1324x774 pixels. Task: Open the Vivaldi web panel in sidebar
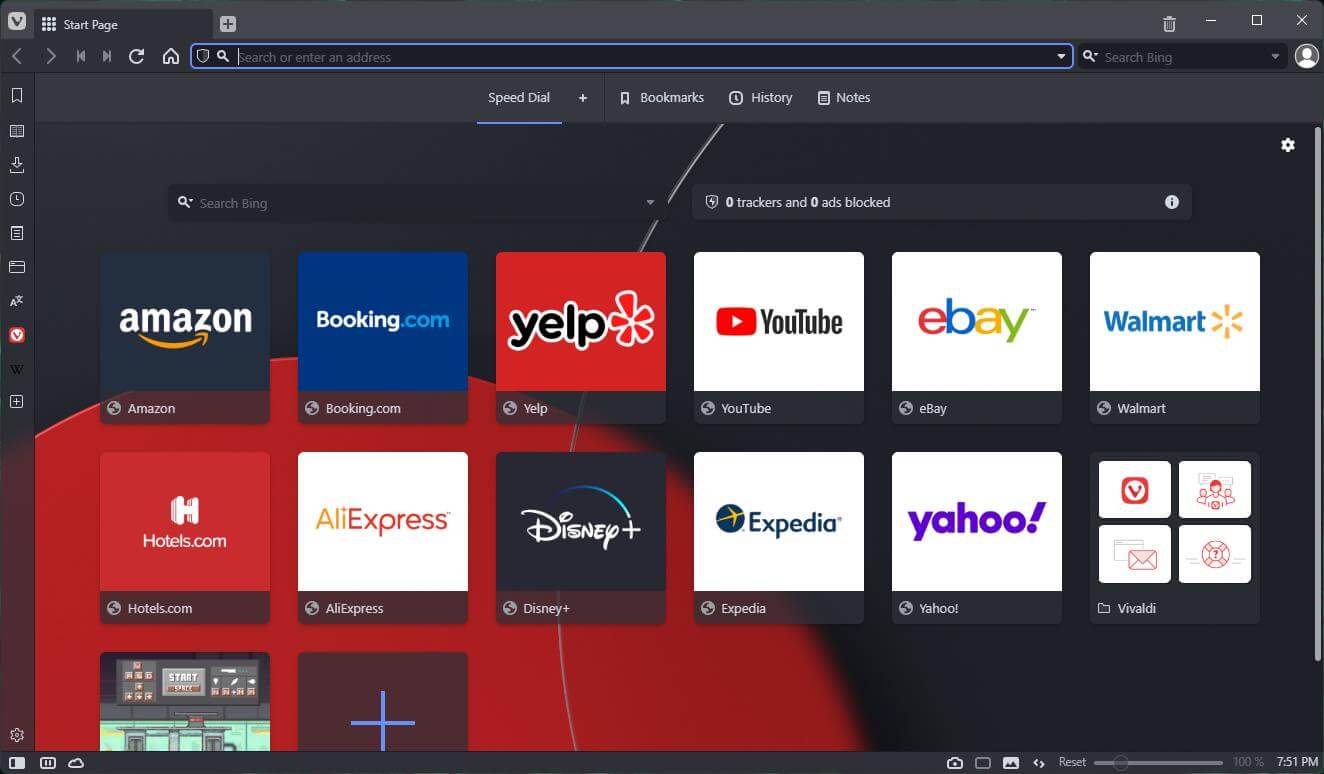click(17, 335)
